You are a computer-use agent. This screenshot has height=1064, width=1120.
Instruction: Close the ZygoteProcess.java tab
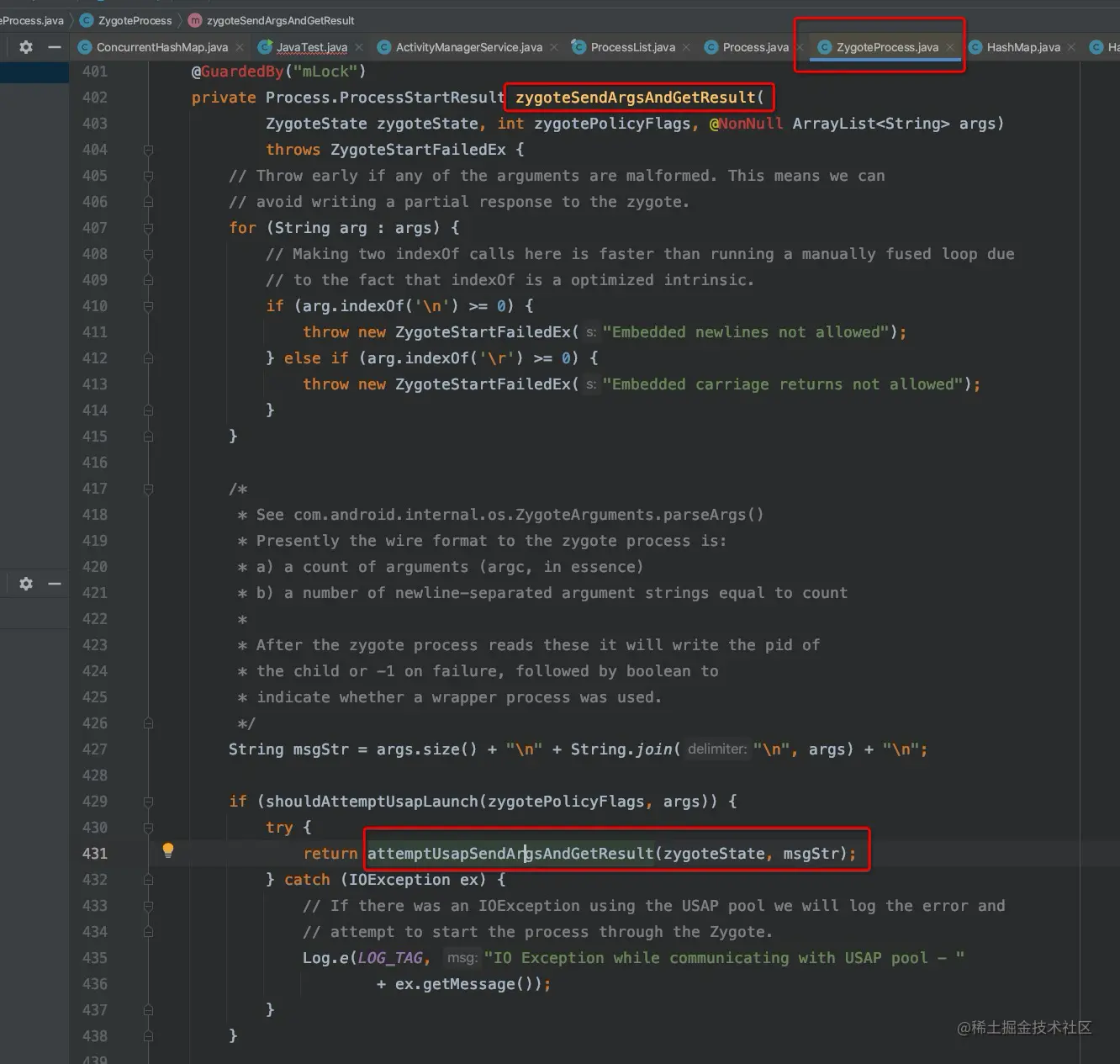click(x=950, y=47)
